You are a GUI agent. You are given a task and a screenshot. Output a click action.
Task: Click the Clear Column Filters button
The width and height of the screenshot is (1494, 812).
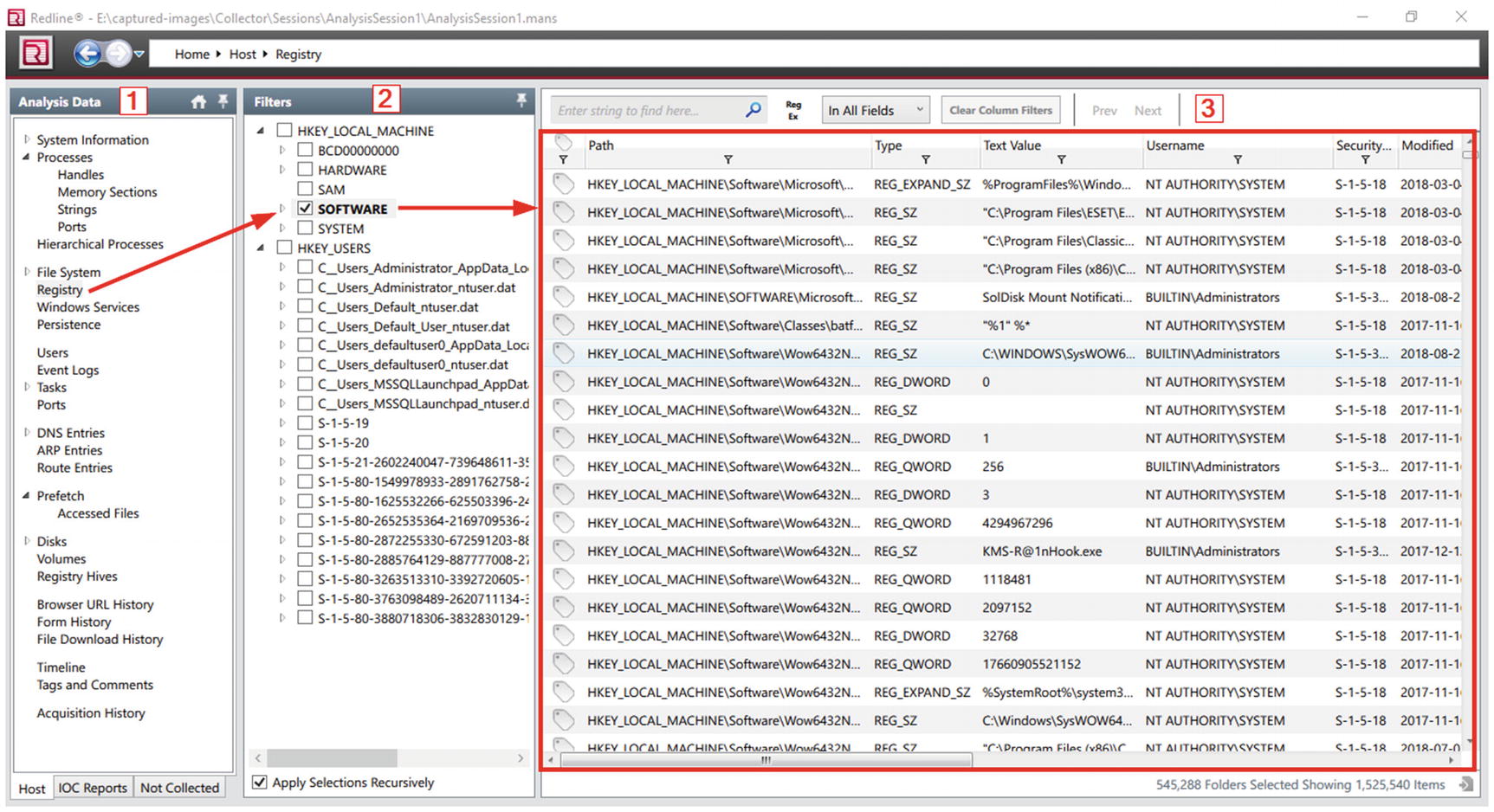[x=1000, y=110]
